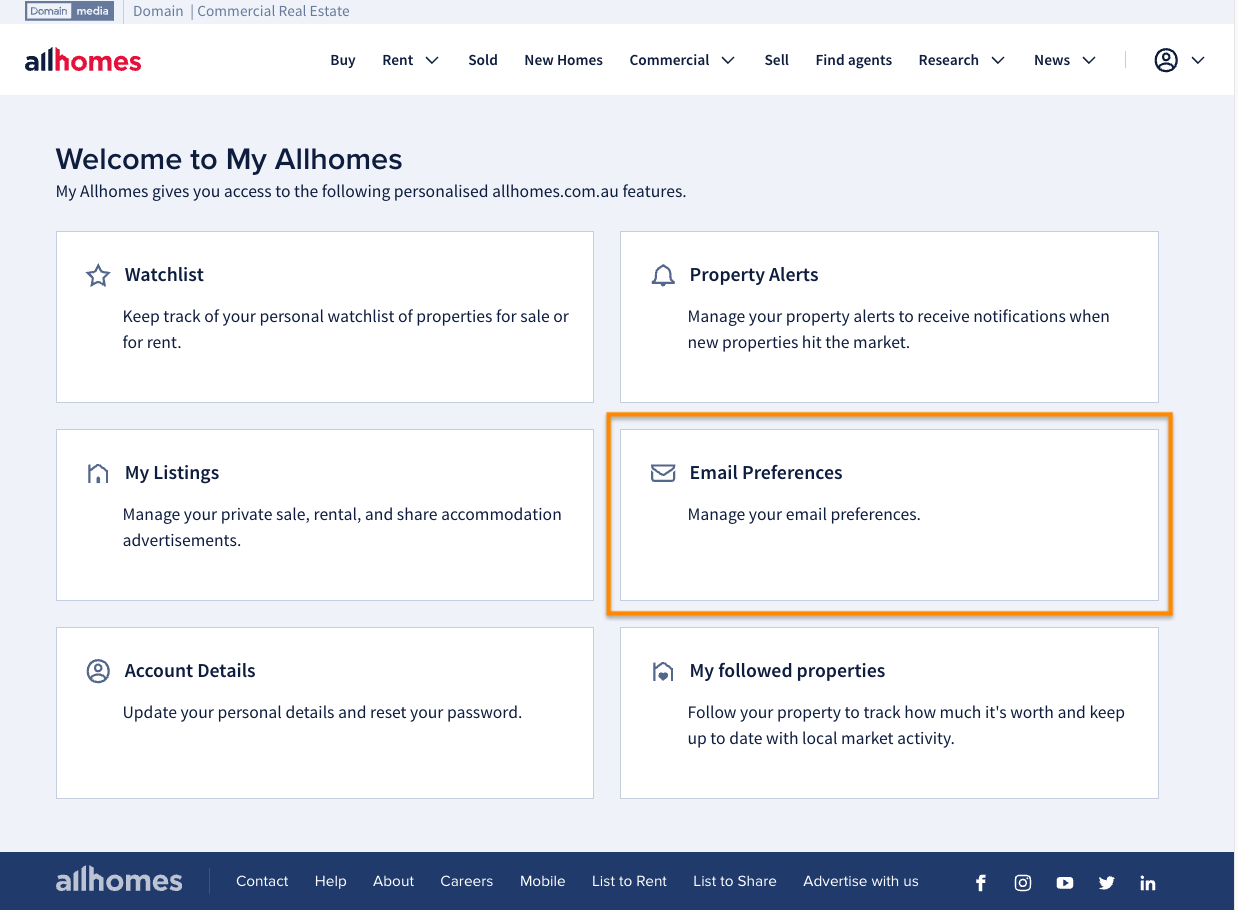Image resolution: width=1238 pixels, height=910 pixels.
Task: Click the Watchlist star icon
Action: [x=98, y=275]
